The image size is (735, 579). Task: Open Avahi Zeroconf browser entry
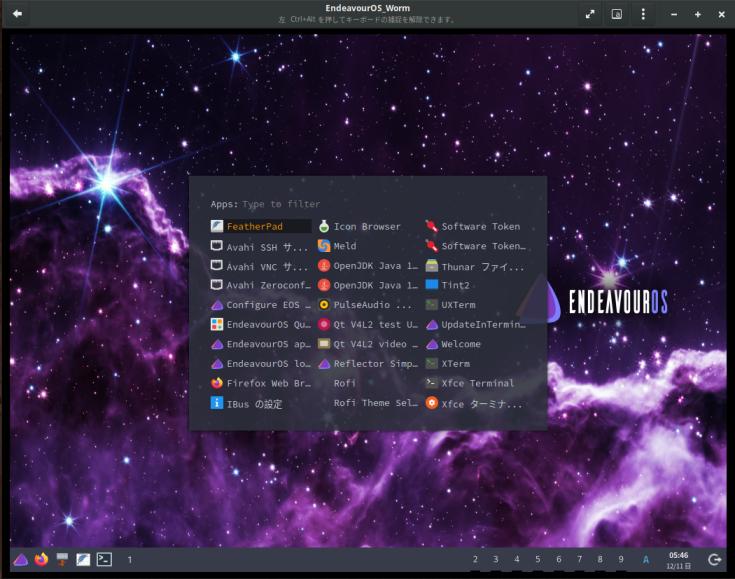point(261,285)
